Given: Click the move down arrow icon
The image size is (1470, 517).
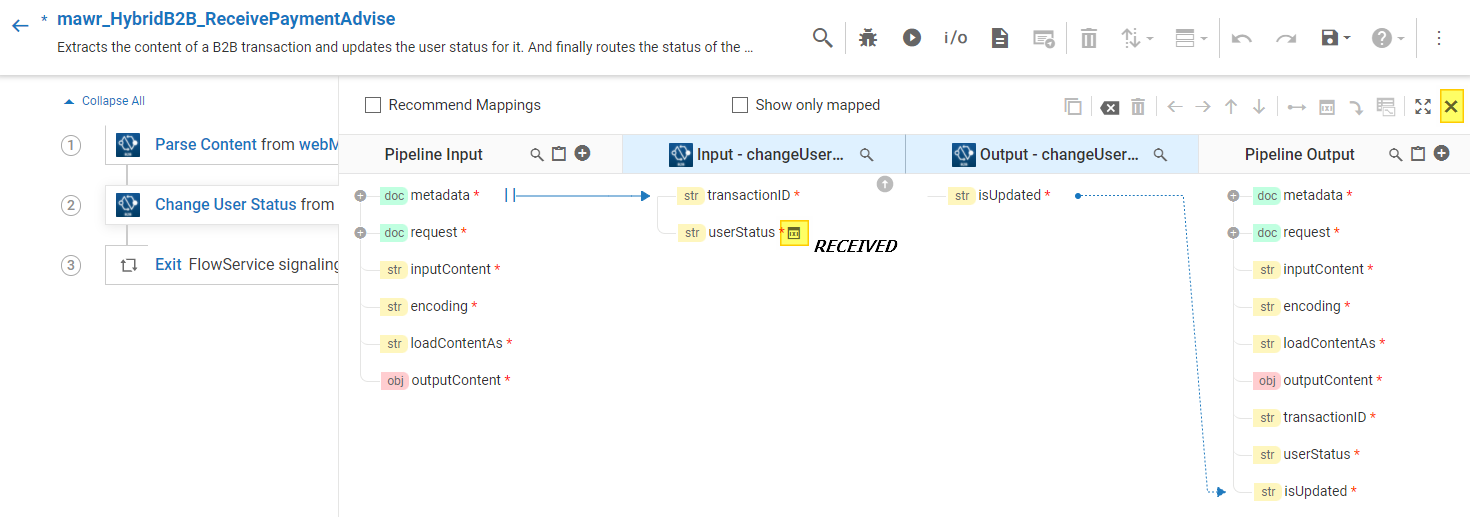Looking at the screenshot, I should [x=1259, y=107].
